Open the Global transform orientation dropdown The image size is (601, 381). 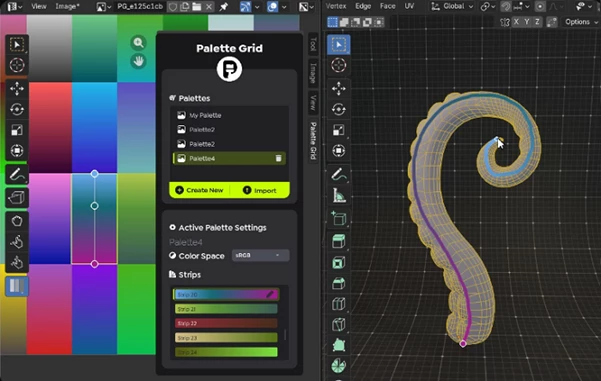[452, 7]
